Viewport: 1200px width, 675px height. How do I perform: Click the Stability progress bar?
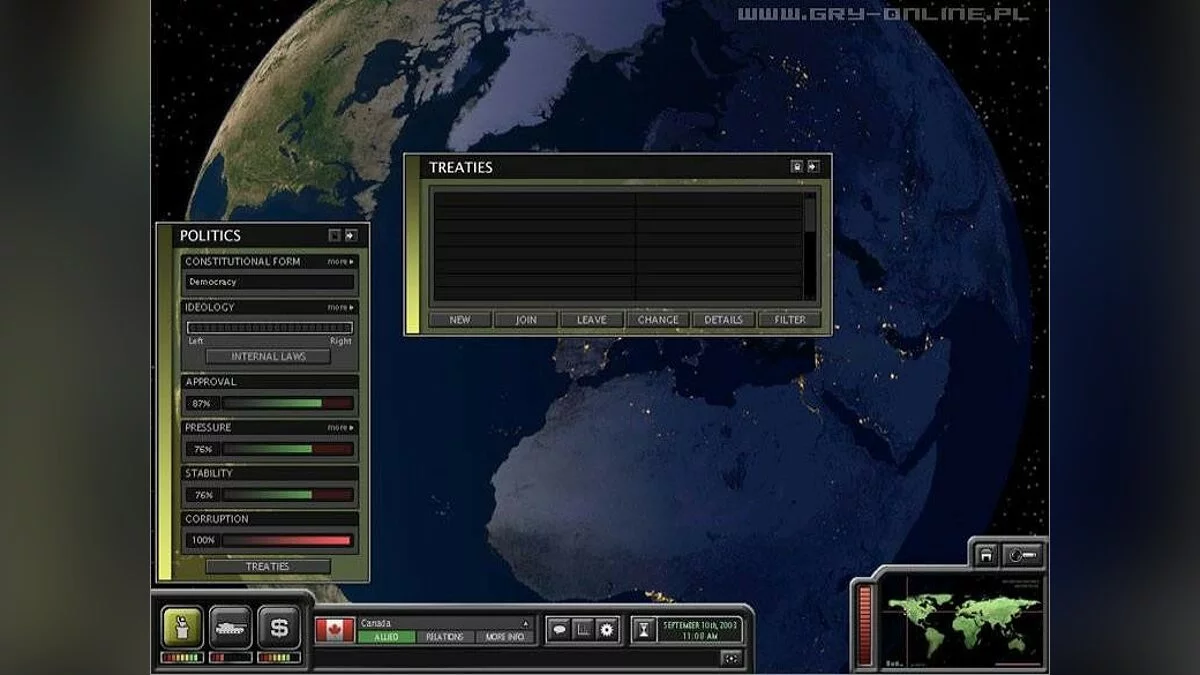(x=288, y=495)
